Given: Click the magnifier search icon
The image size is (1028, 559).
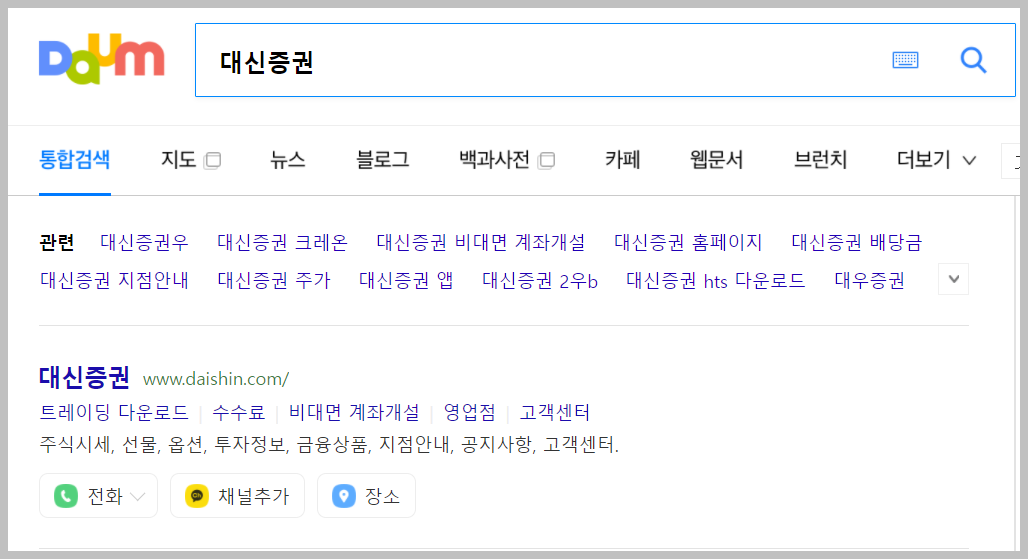Looking at the screenshot, I should (974, 60).
